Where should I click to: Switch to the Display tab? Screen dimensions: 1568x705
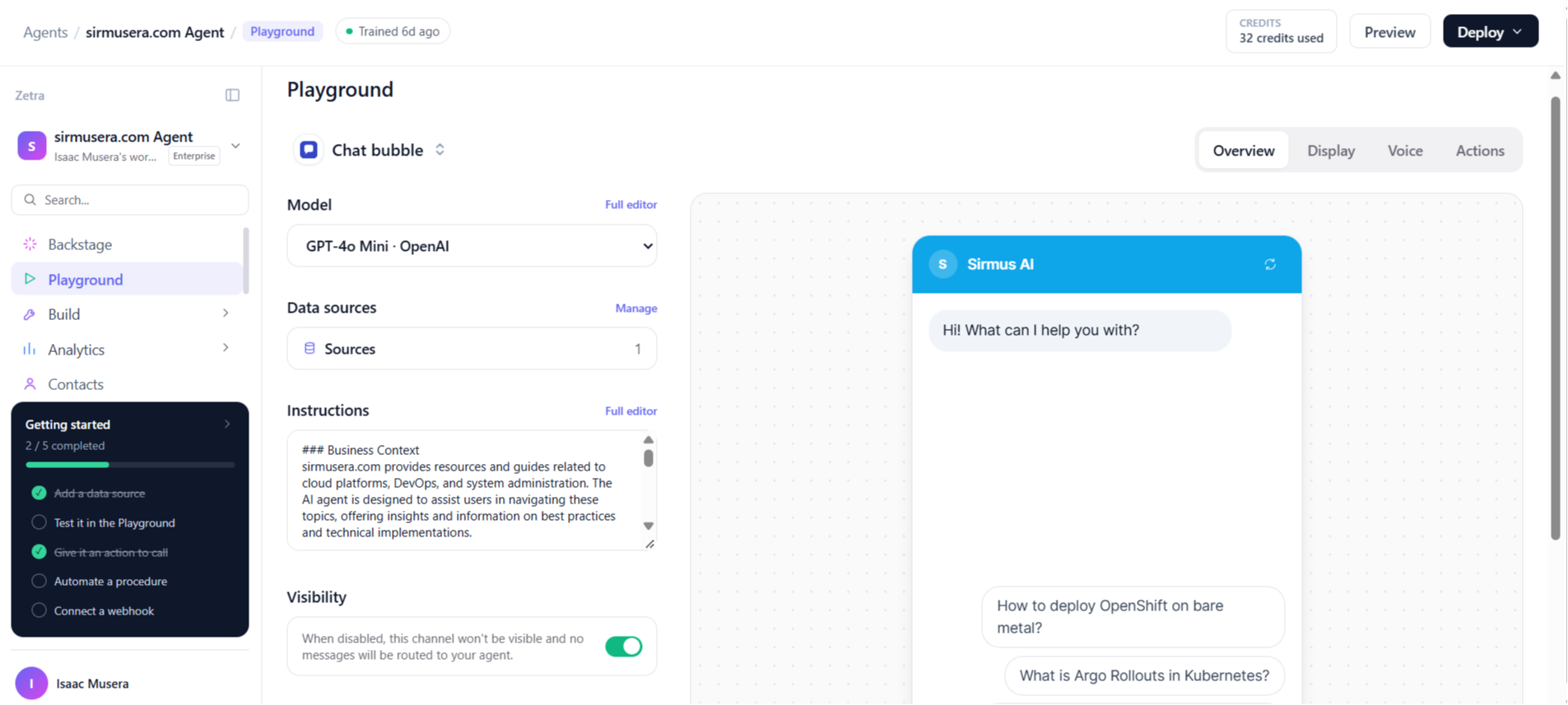click(x=1331, y=151)
